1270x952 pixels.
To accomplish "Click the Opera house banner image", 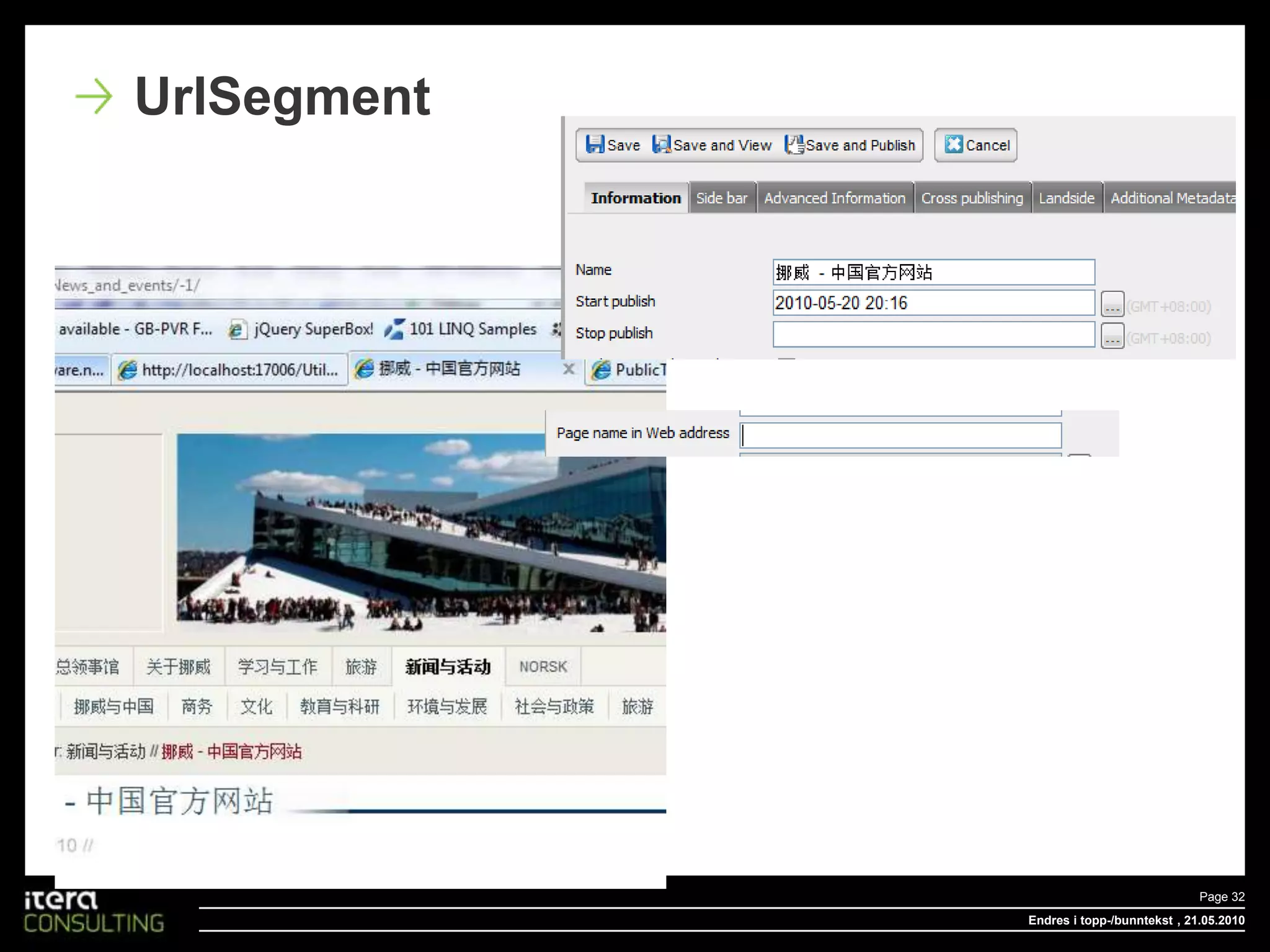I will (x=421, y=532).
